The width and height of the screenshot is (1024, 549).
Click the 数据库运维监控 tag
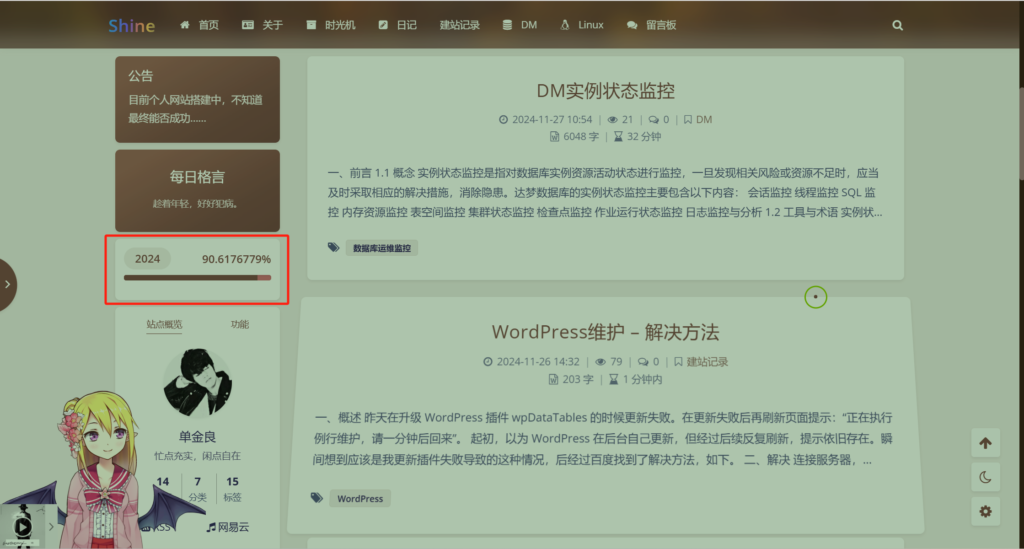381,247
